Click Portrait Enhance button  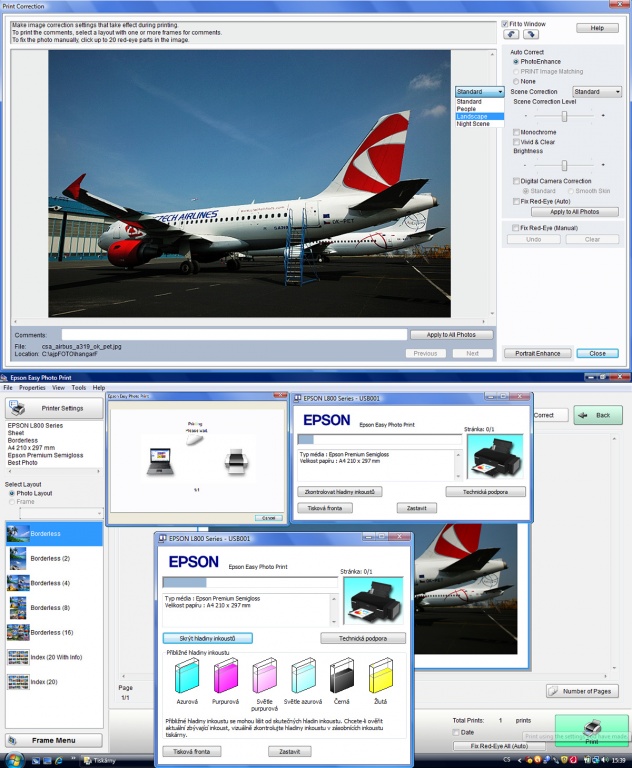tap(537, 353)
